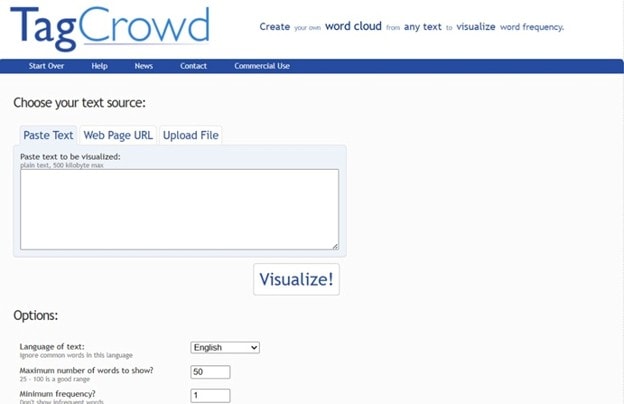The height and width of the screenshot is (404, 624).
Task: Click 'word frequency.' in the tagline
Action: (x=532, y=27)
